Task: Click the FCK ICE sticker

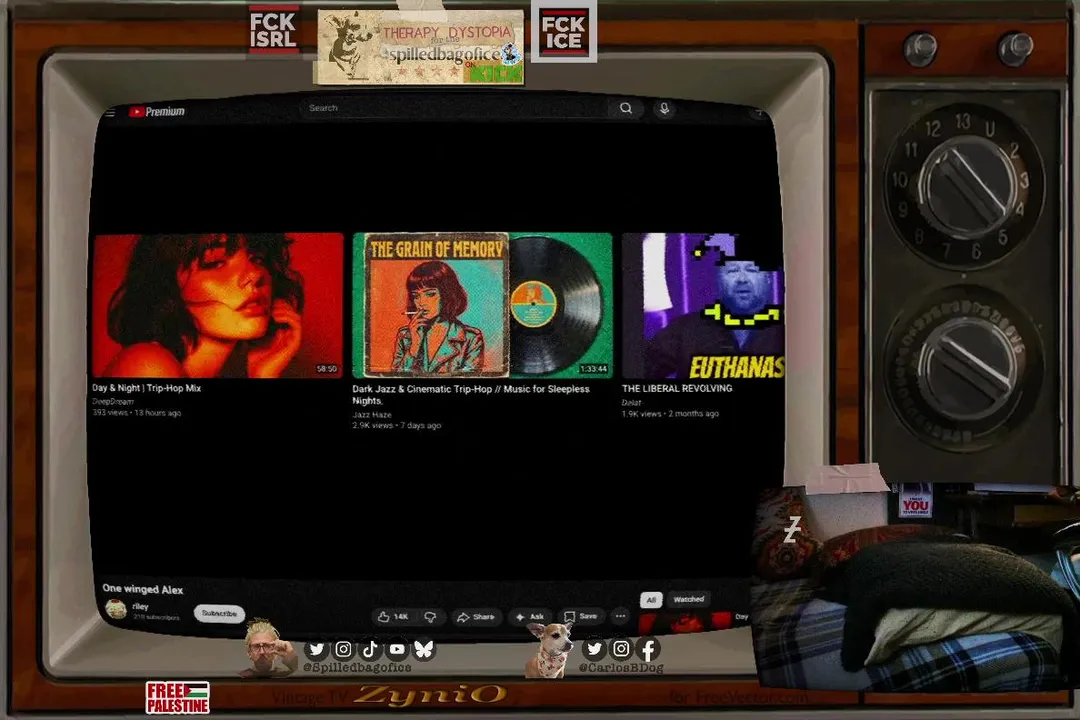Action: point(563,32)
